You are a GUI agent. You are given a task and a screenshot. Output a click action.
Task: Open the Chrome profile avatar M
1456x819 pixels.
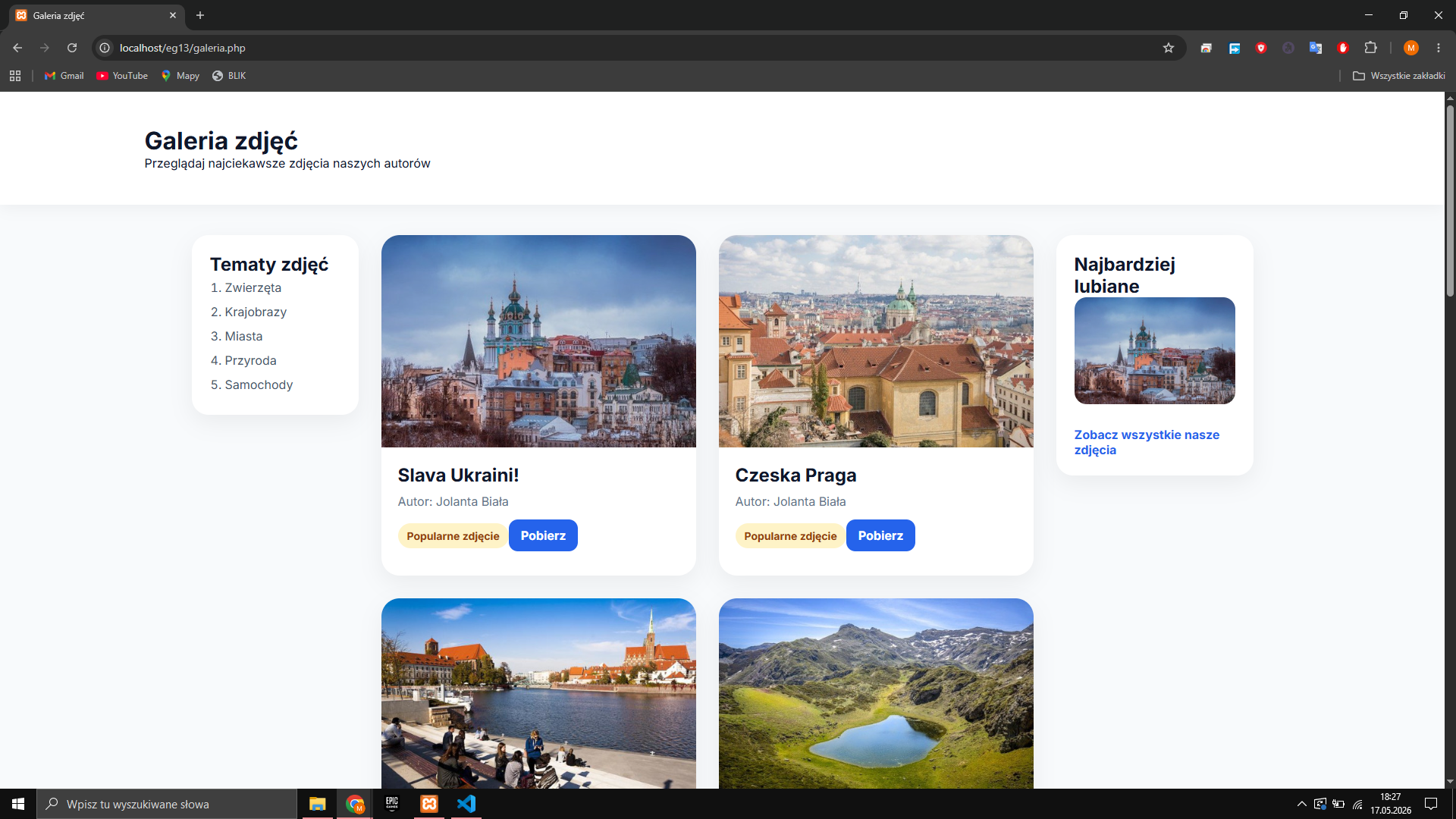[x=1411, y=48]
